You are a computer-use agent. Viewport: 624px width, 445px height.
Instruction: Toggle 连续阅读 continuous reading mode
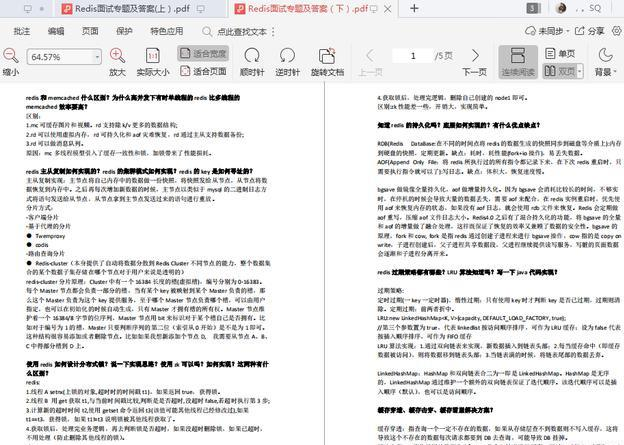coord(518,62)
